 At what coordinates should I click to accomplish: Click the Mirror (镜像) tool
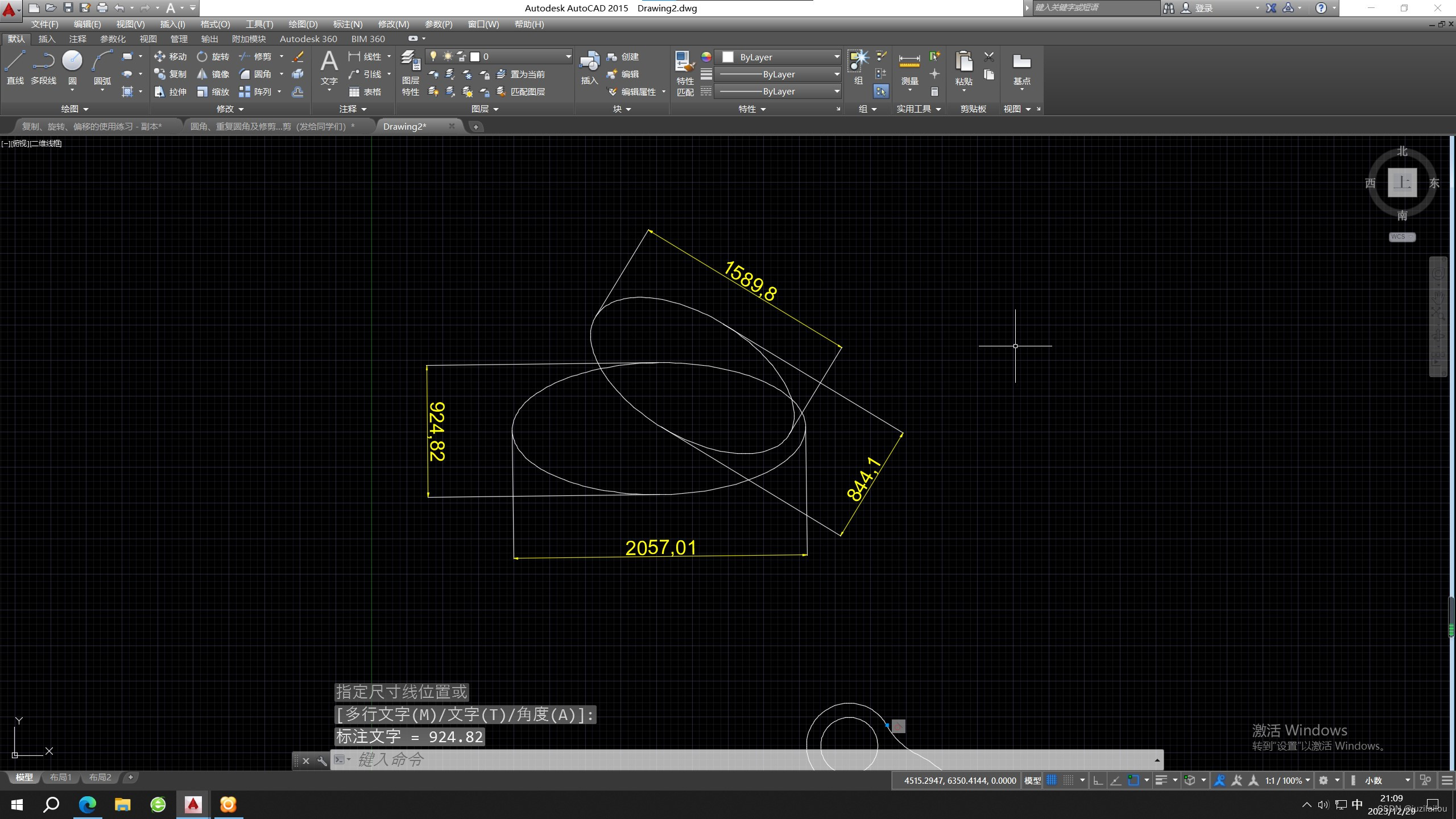[213, 75]
